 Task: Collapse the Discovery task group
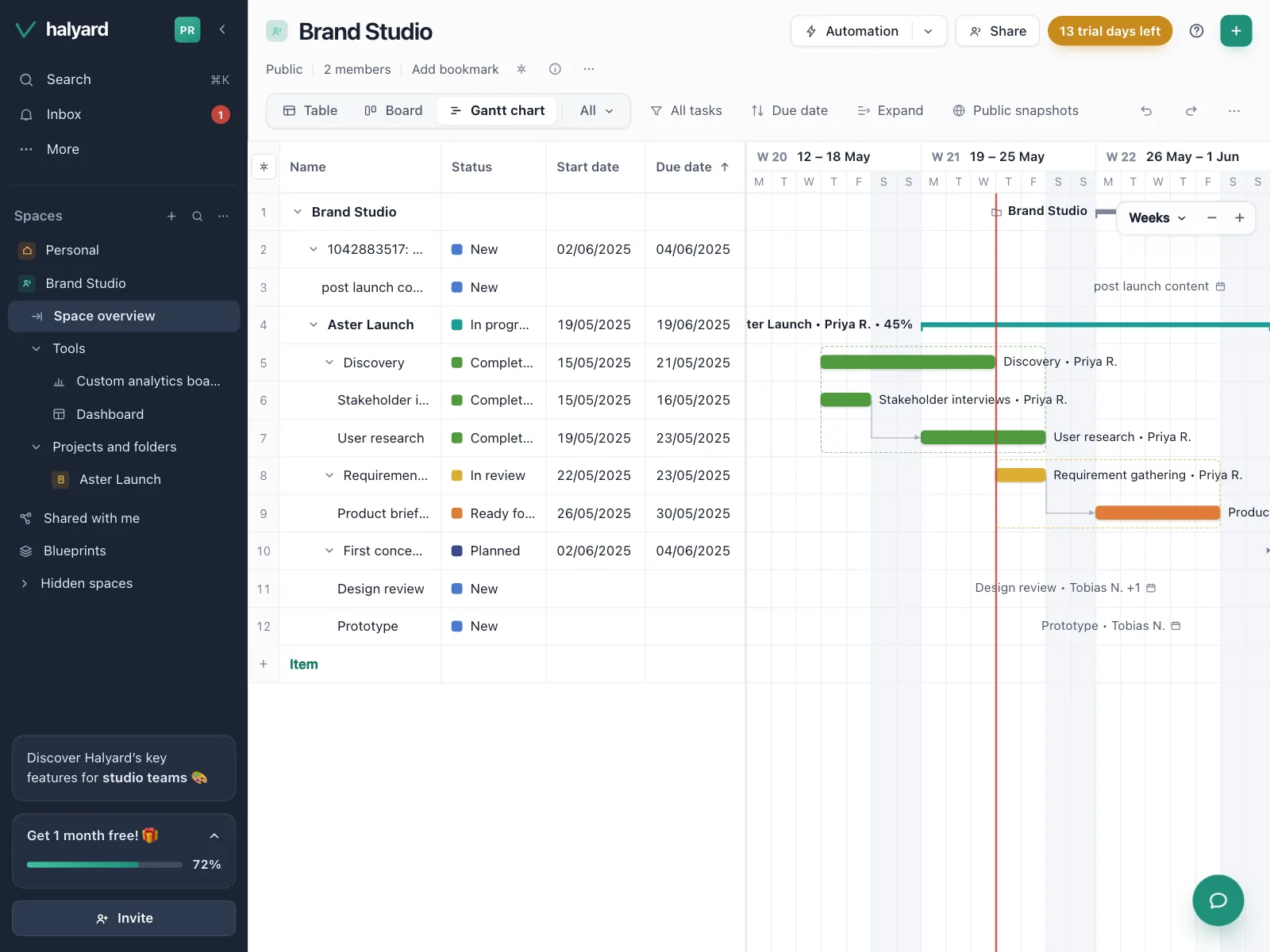(329, 363)
